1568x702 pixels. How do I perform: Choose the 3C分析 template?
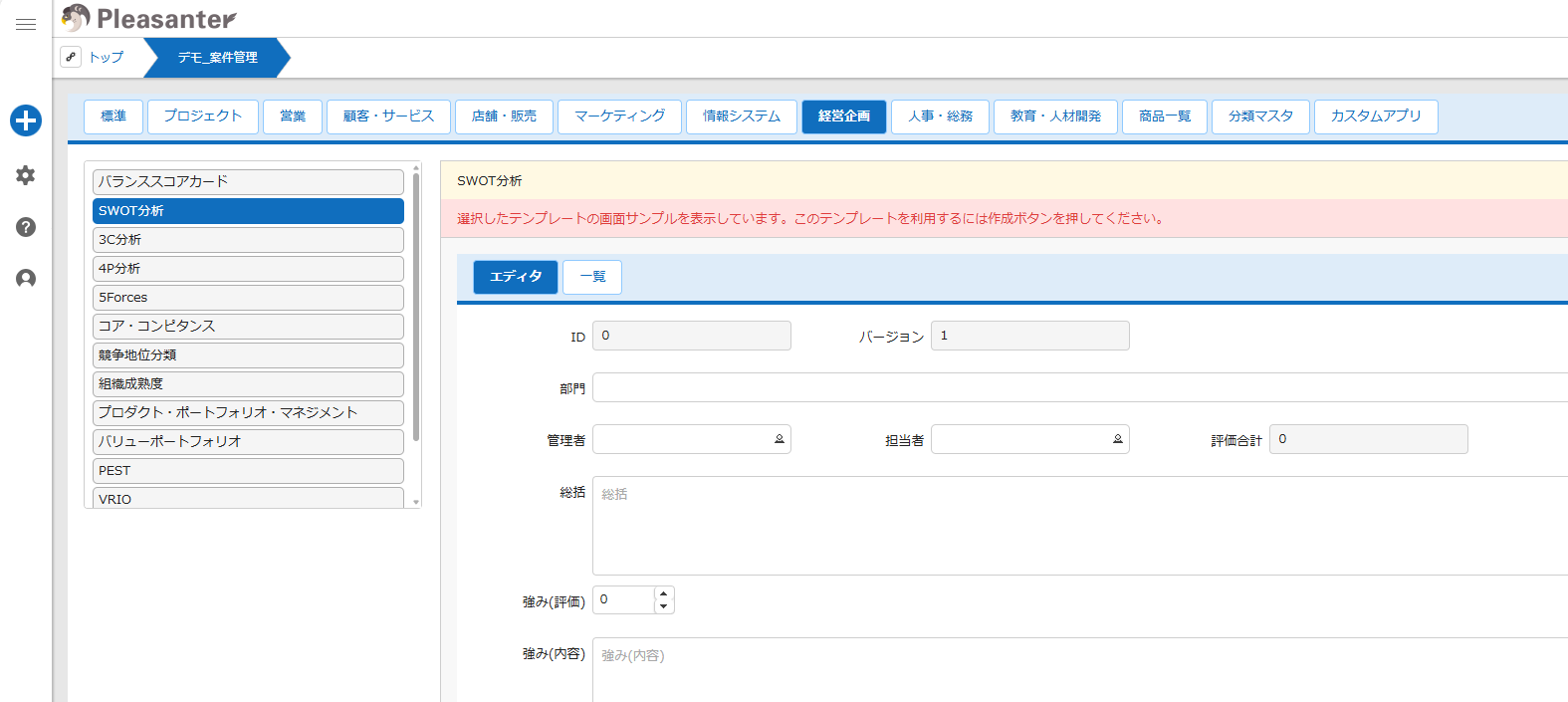pos(248,240)
